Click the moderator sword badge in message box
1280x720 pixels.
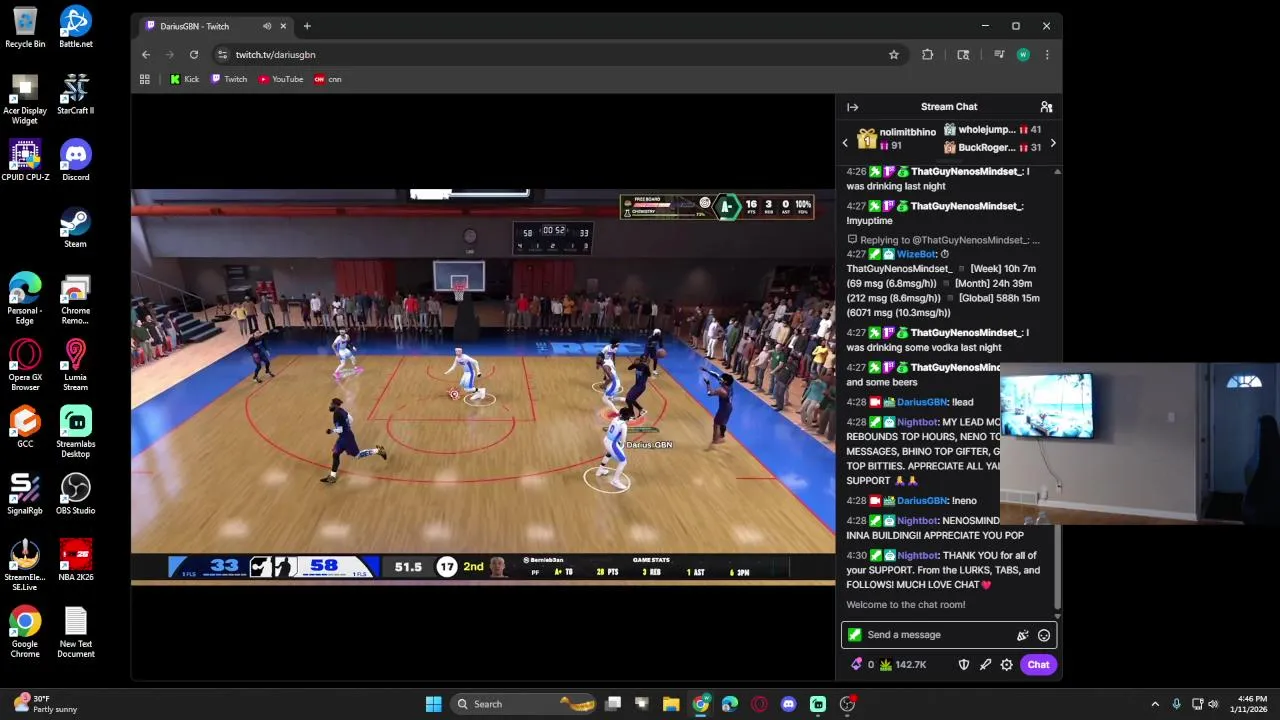coord(854,635)
